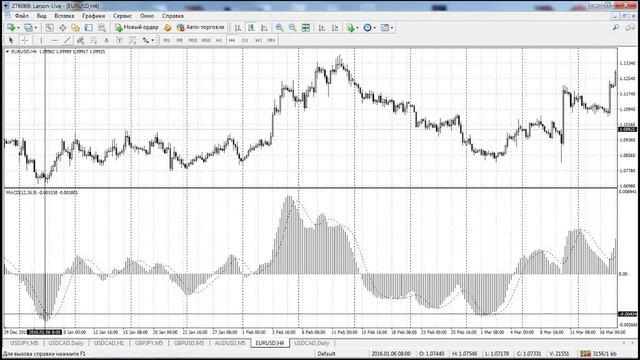Toggle chart Auto Scroll

click(x=322, y=28)
